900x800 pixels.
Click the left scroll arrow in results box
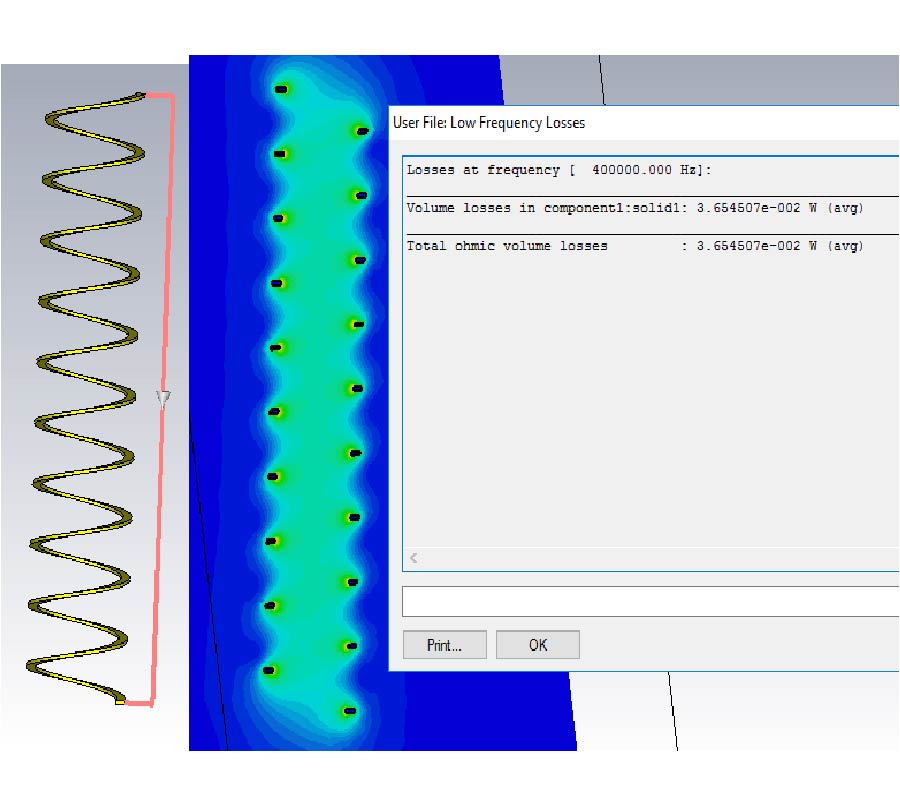coord(414,558)
